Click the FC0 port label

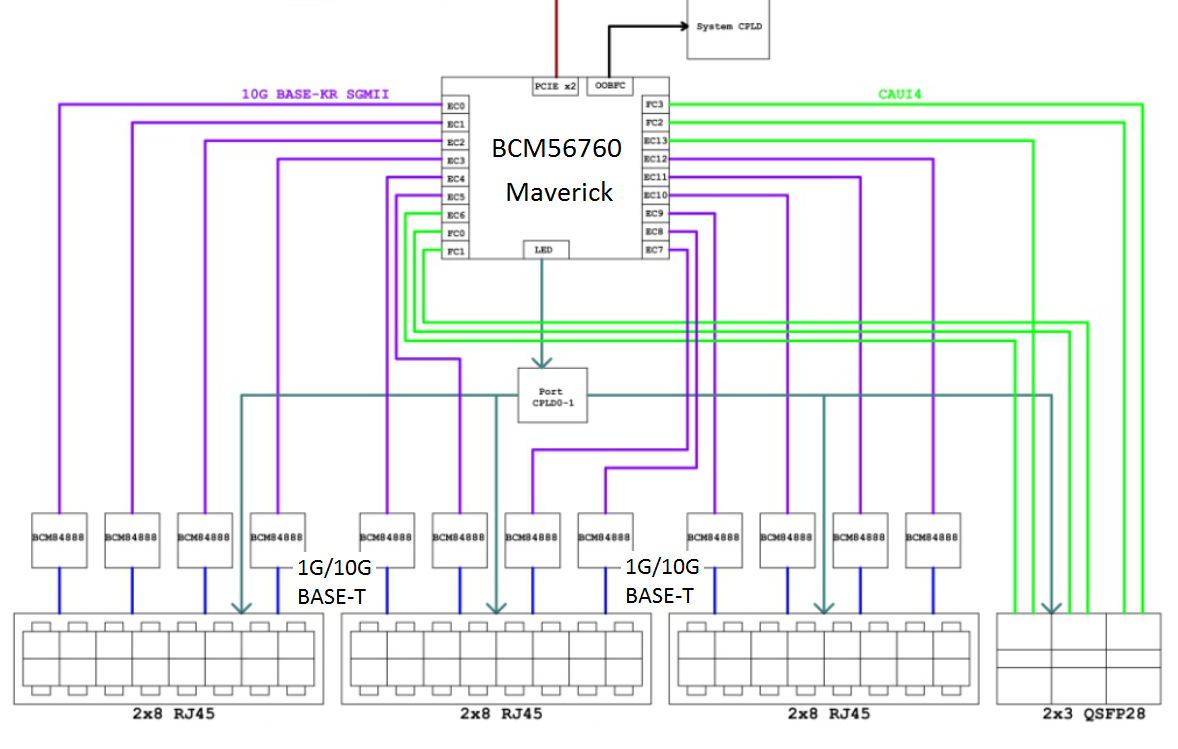point(456,233)
